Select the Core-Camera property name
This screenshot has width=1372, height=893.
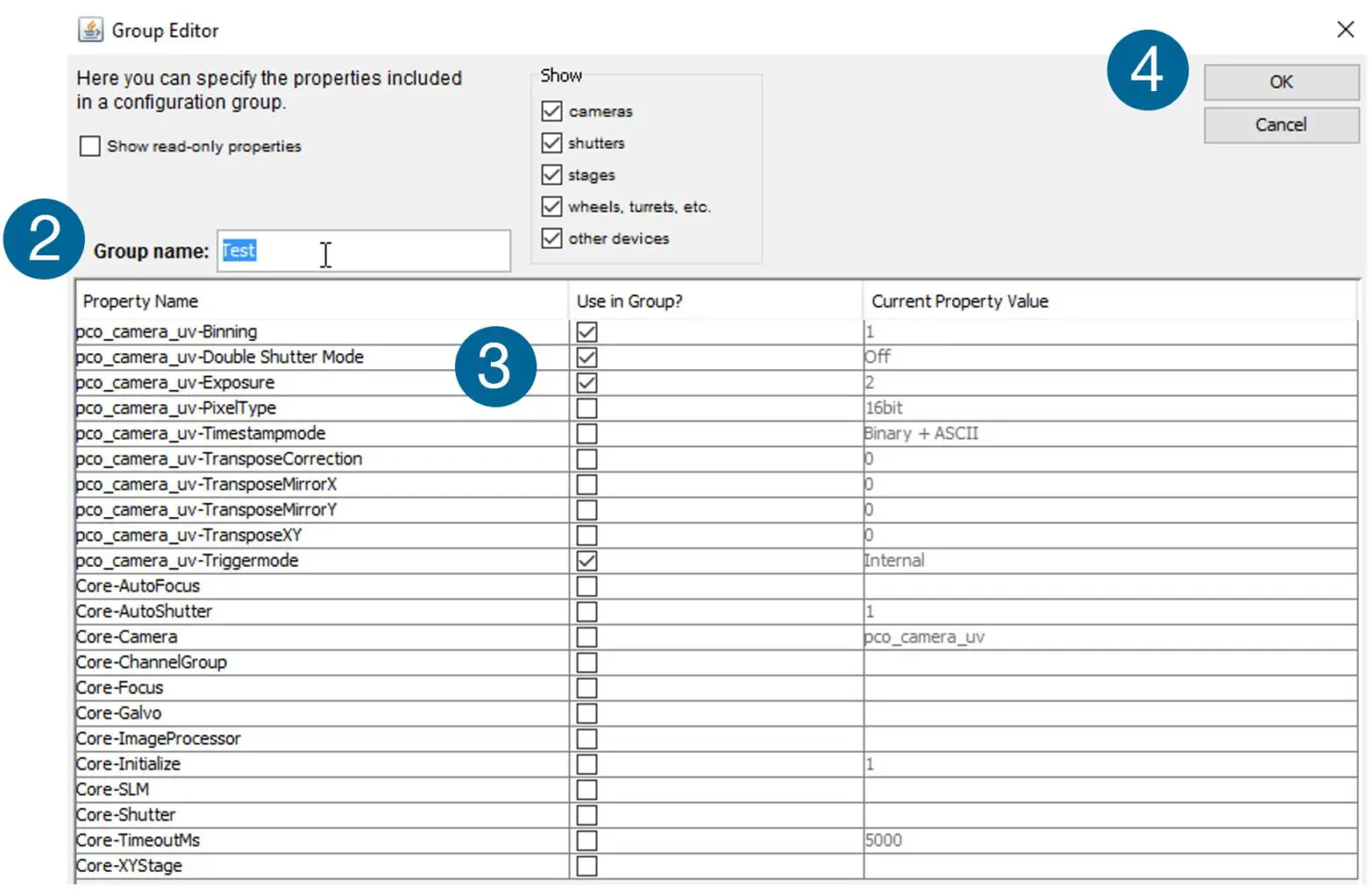(127, 637)
